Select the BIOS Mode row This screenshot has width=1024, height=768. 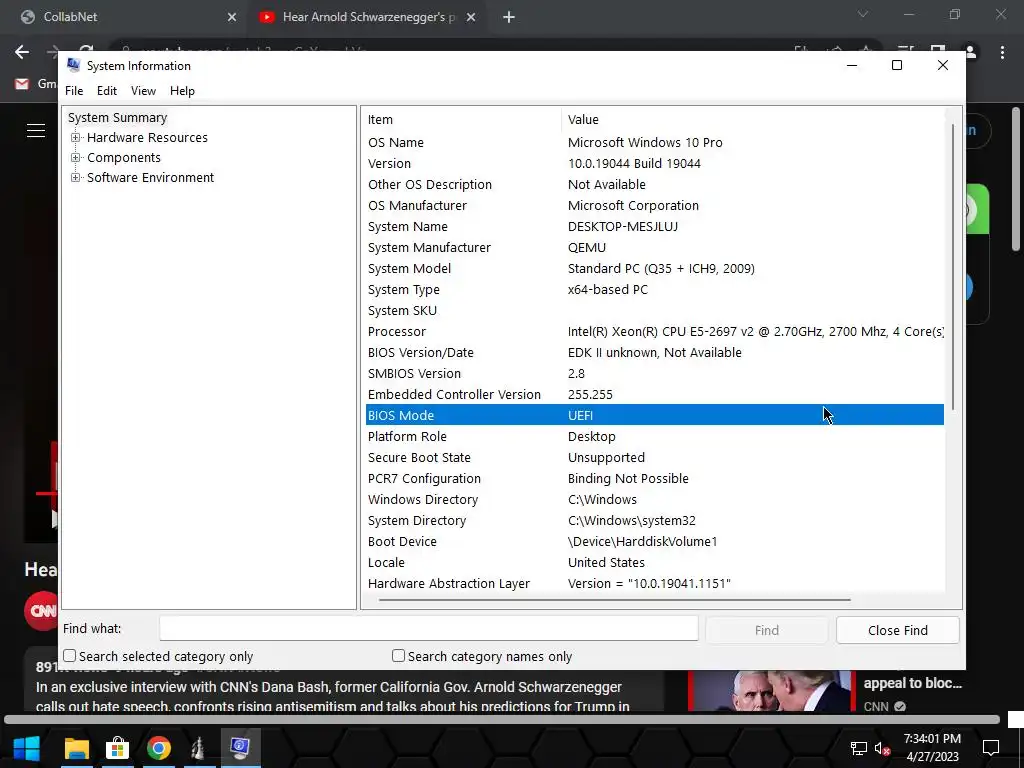tap(655, 415)
